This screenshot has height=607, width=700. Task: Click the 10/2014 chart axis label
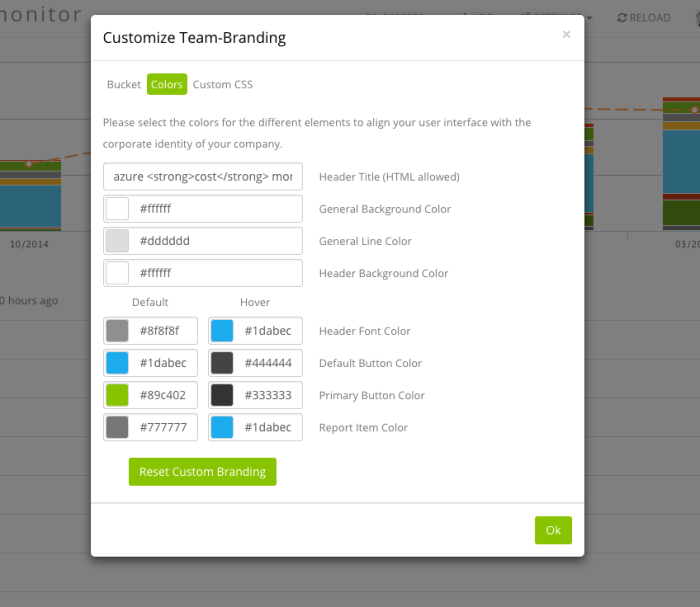pyautogui.click(x=29, y=244)
